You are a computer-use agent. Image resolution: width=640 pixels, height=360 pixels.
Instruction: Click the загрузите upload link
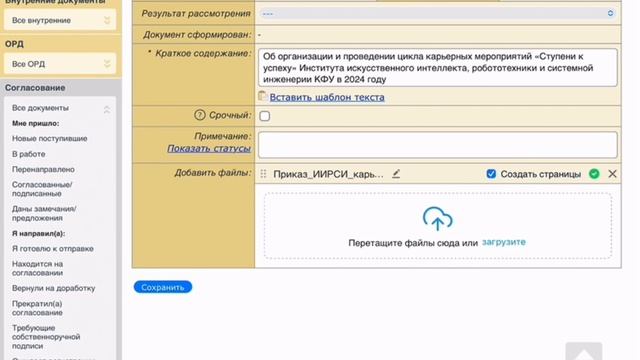point(504,242)
